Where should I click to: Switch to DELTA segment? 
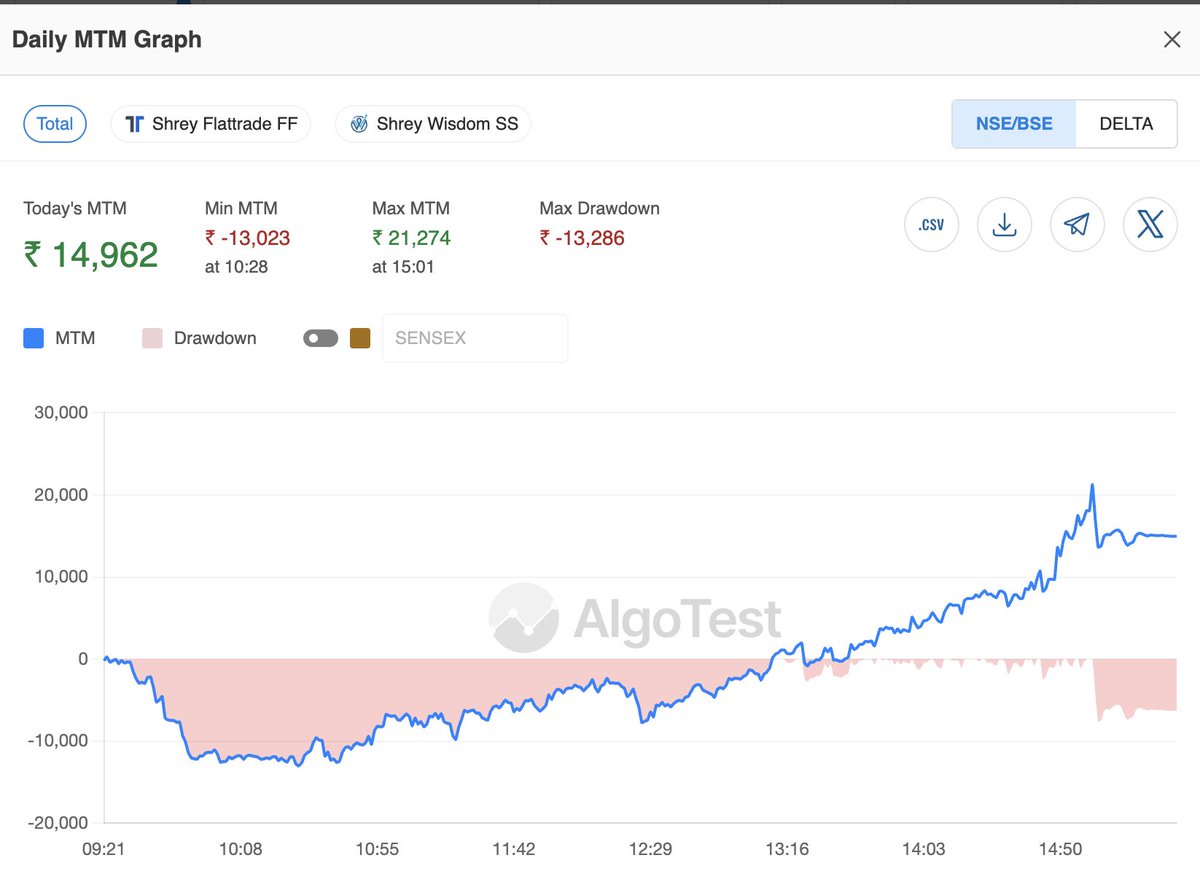point(1126,124)
